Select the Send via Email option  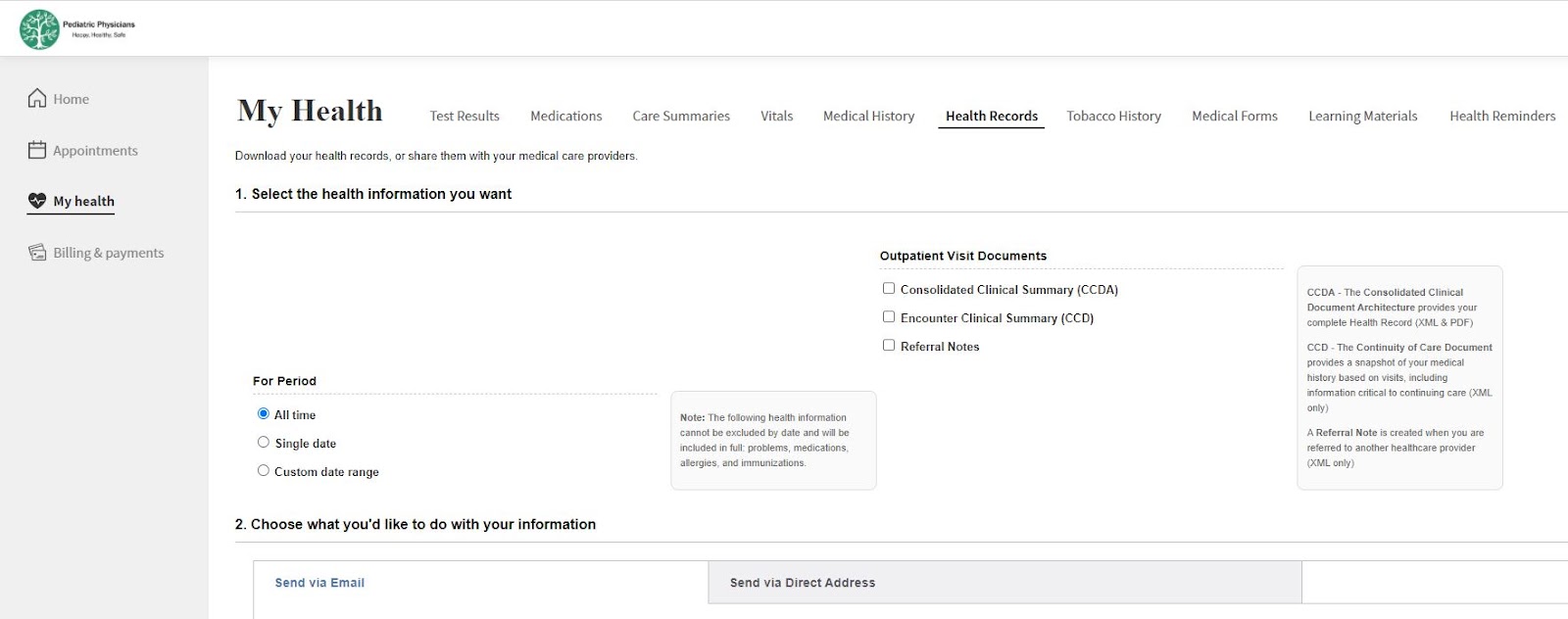coord(319,583)
